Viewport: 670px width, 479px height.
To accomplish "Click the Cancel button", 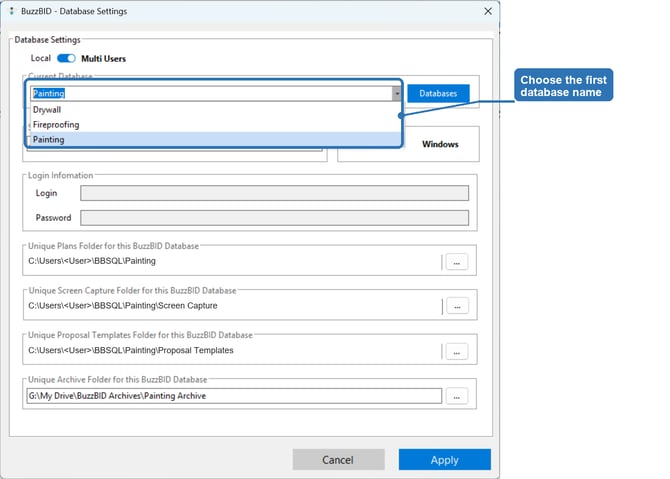I will (338, 460).
